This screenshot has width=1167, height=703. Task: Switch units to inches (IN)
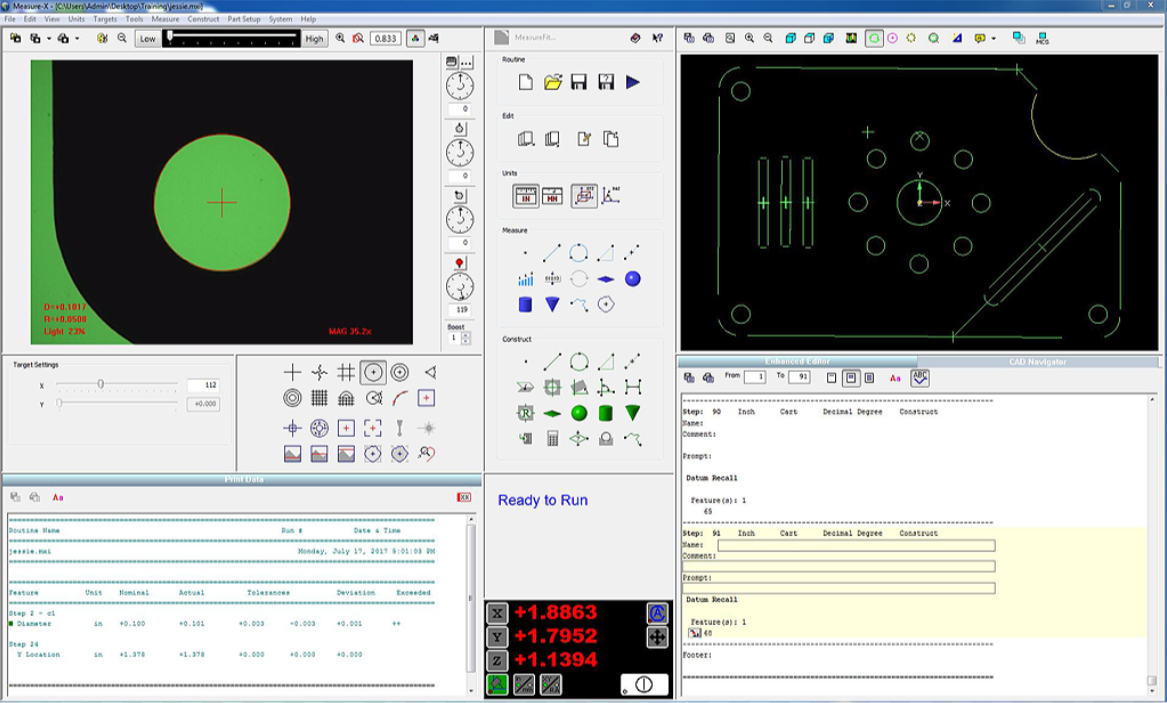526,196
